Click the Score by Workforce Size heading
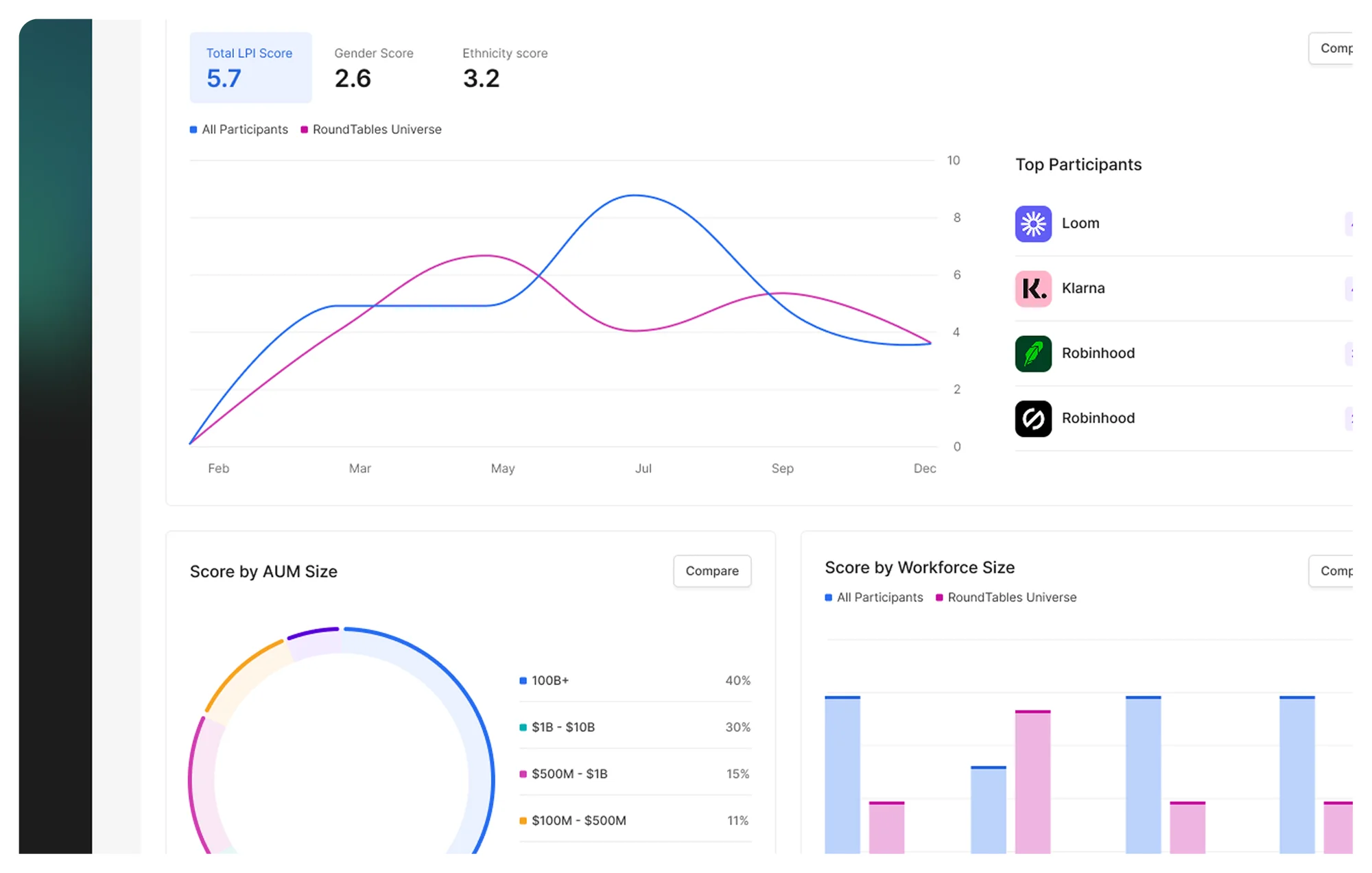This screenshot has height=873, width=1372. pyautogui.click(x=919, y=568)
